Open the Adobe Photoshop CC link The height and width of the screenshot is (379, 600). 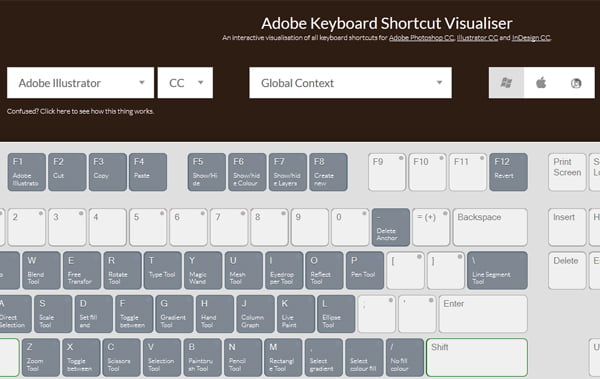(x=421, y=38)
